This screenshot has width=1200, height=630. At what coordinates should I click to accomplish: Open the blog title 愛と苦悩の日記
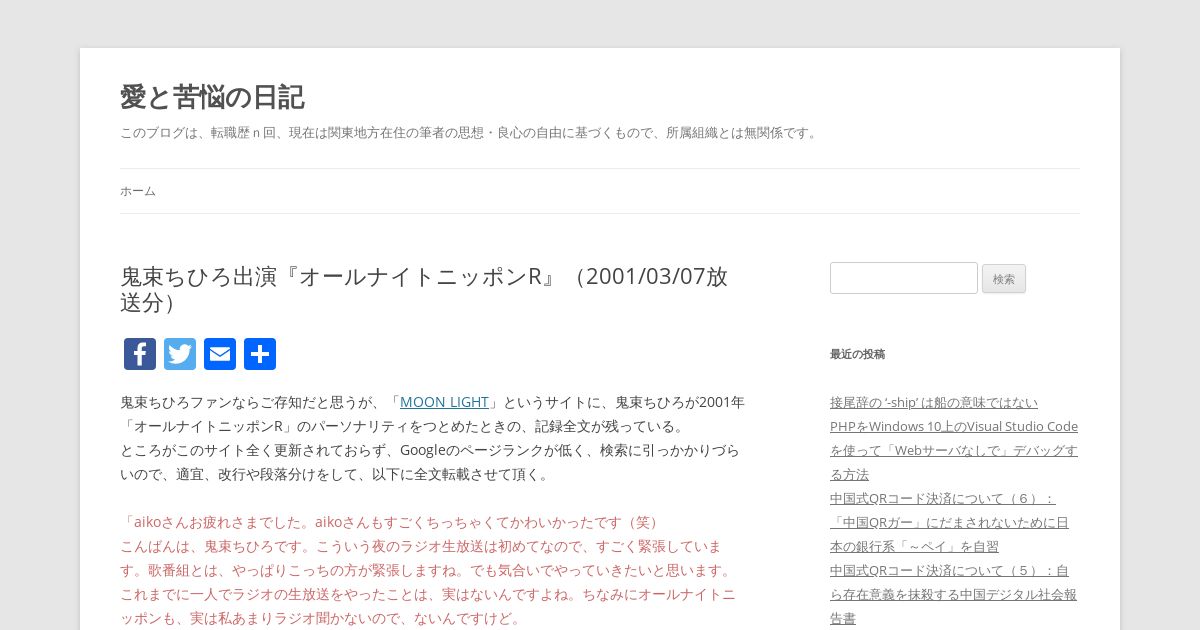212,97
